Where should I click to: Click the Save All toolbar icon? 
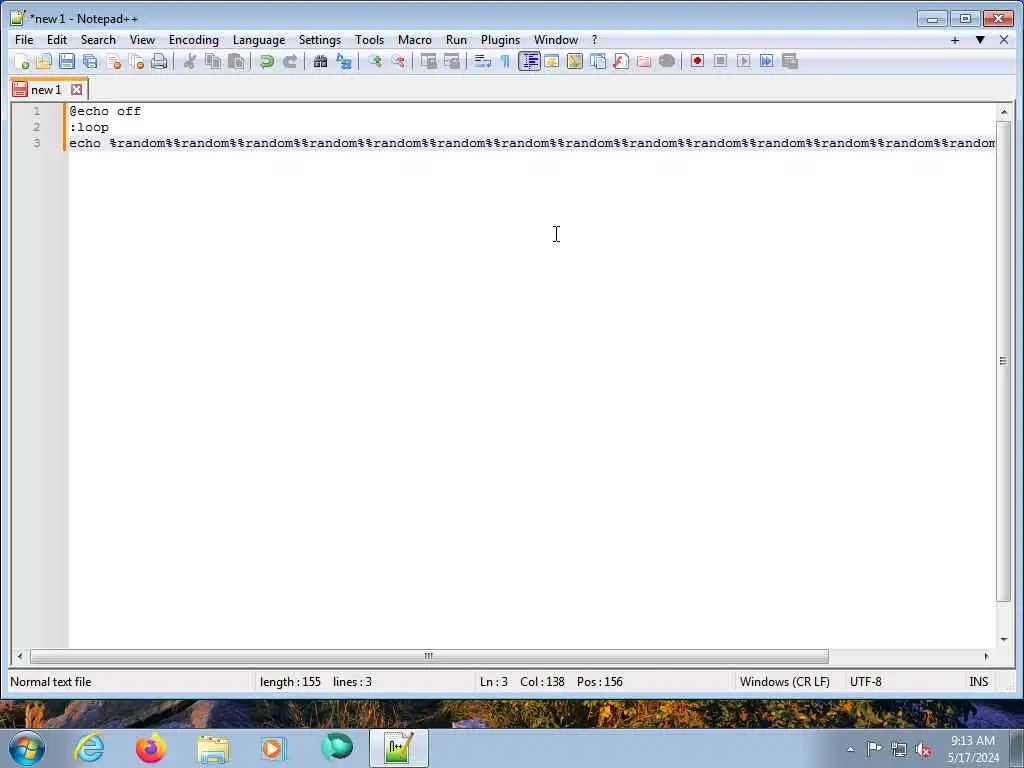point(90,61)
